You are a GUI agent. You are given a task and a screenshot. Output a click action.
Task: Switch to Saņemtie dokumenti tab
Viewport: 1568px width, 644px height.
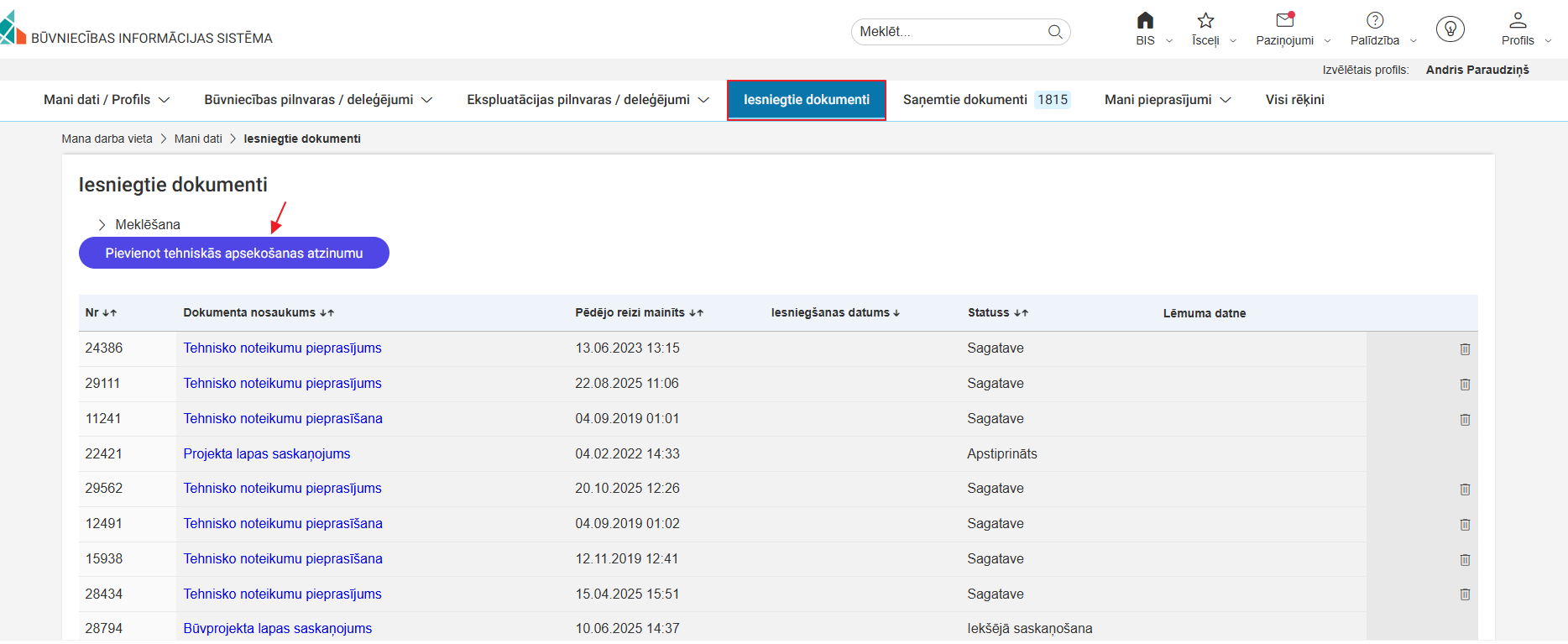tap(985, 100)
